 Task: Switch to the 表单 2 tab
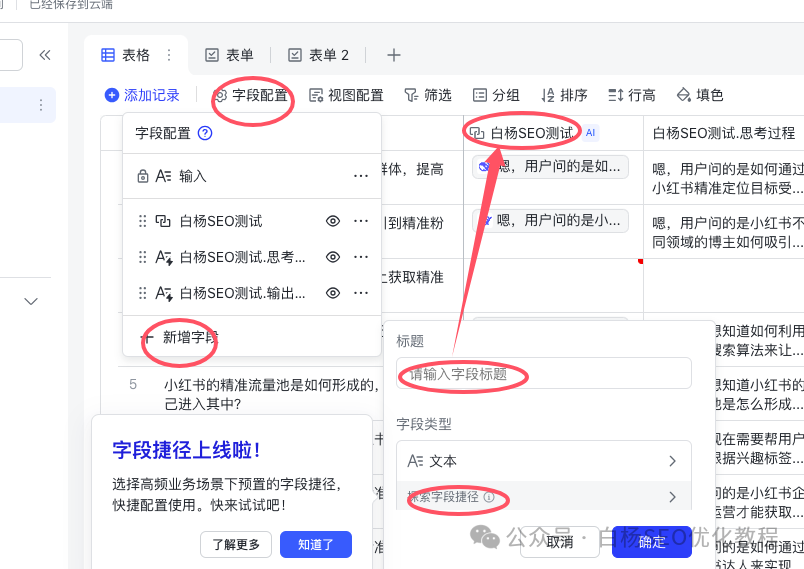point(318,55)
